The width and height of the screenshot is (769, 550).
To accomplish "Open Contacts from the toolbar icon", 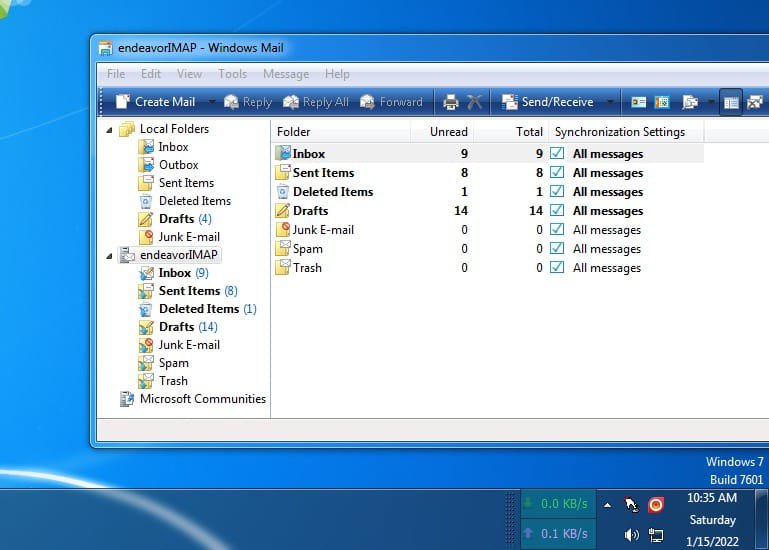I will point(638,102).
